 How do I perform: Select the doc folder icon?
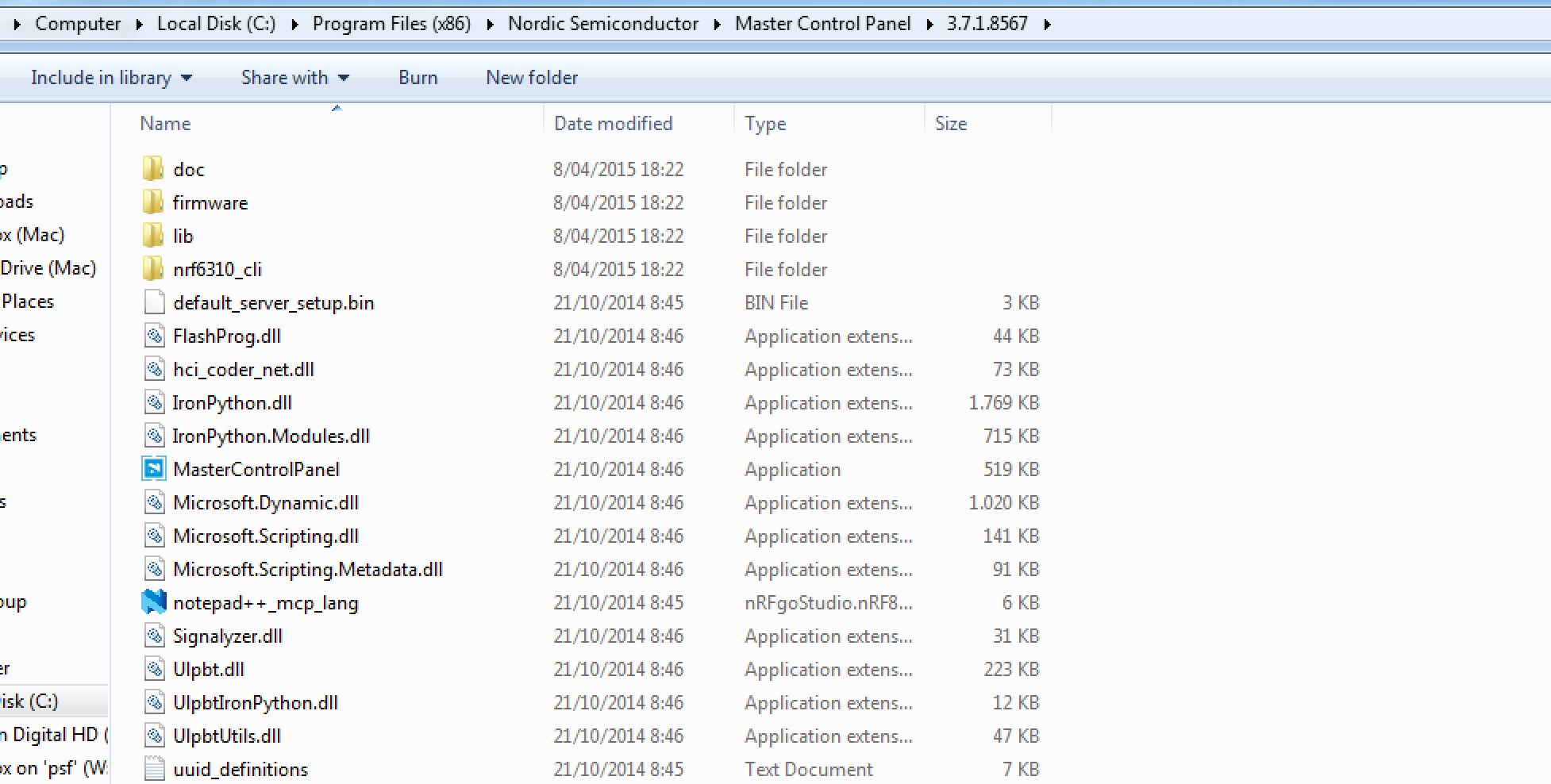tap(153, 169)
